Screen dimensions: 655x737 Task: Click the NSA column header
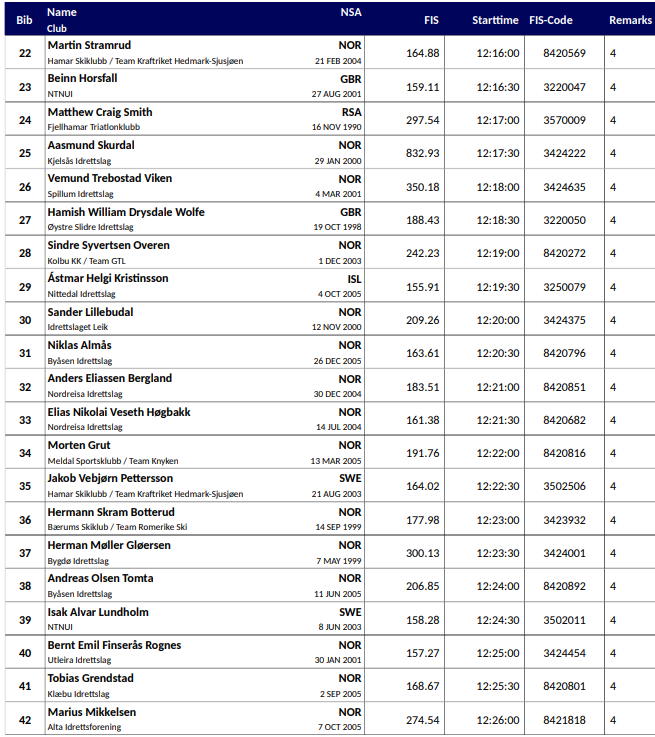tap(351, 12)
